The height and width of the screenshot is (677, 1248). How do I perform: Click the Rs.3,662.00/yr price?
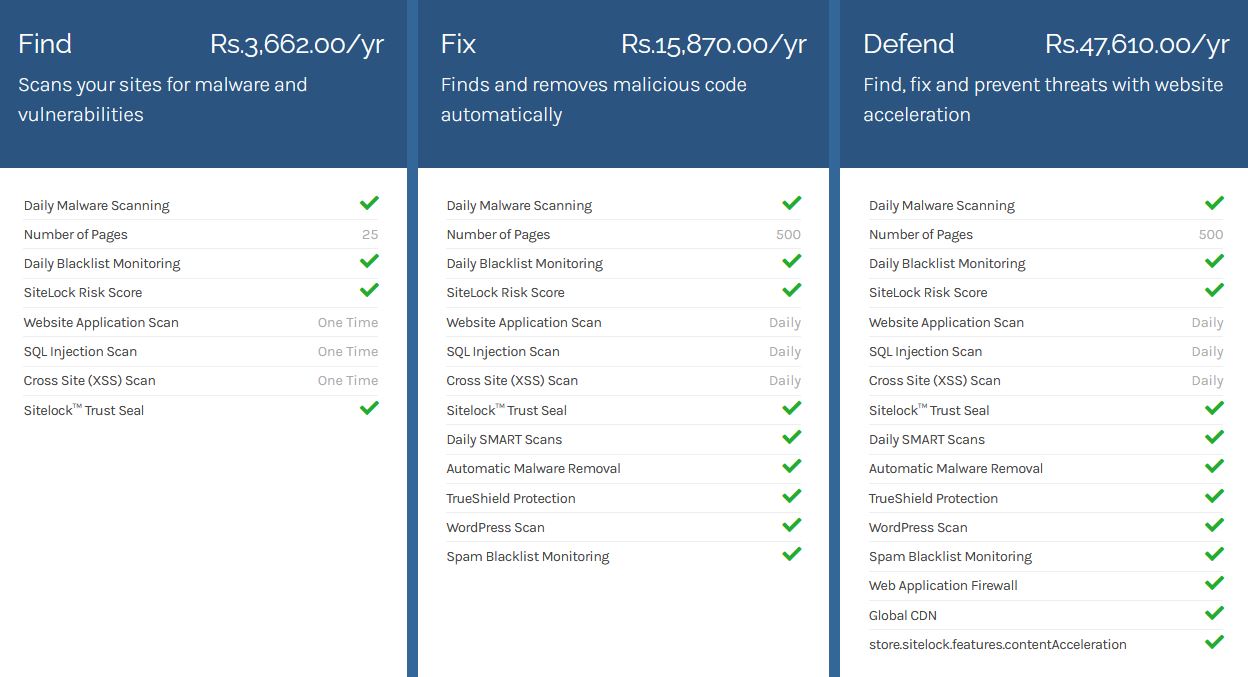click(297, 45)
